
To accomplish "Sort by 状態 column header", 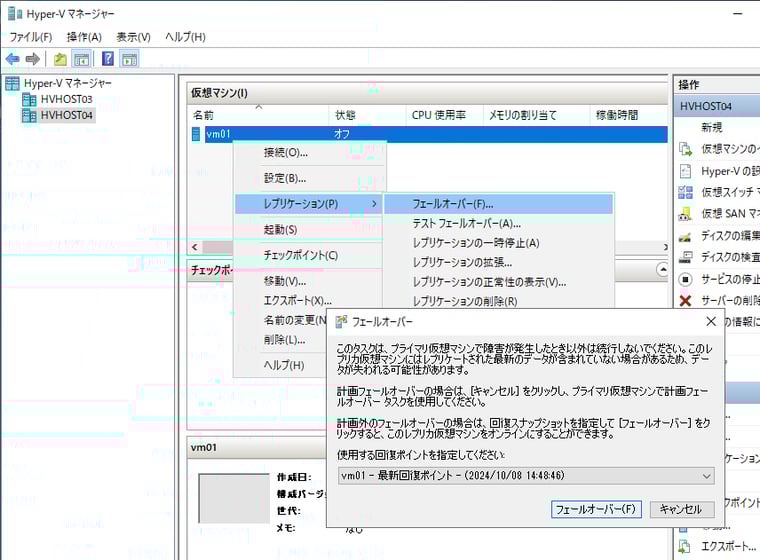I will click(x=367, y=115).
